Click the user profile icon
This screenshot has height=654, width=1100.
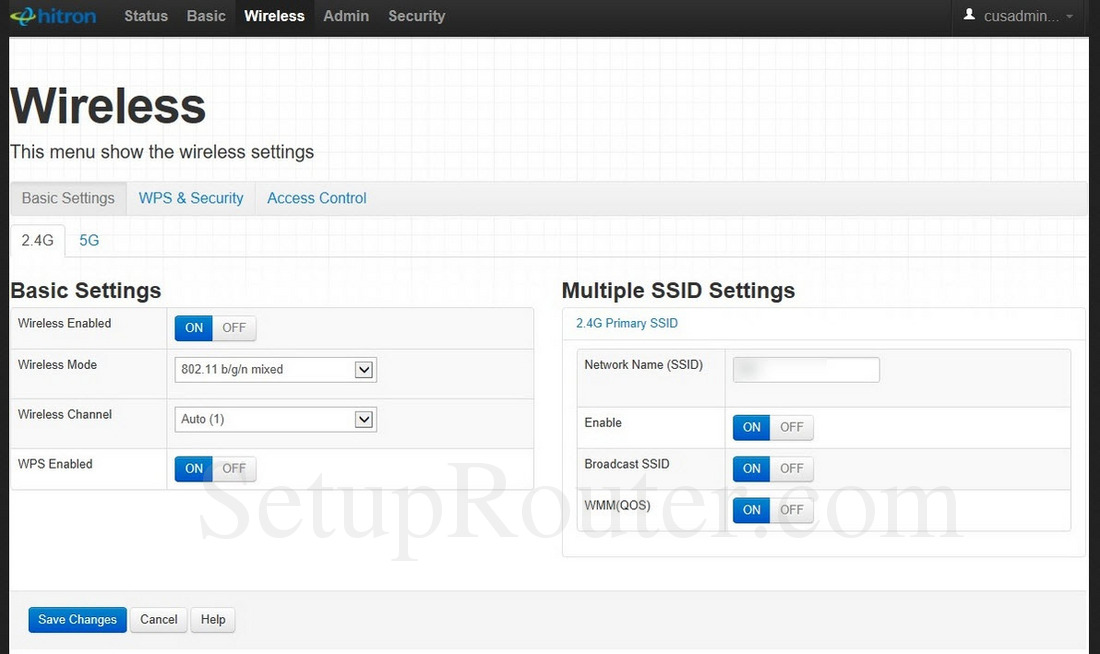point(969,15)
